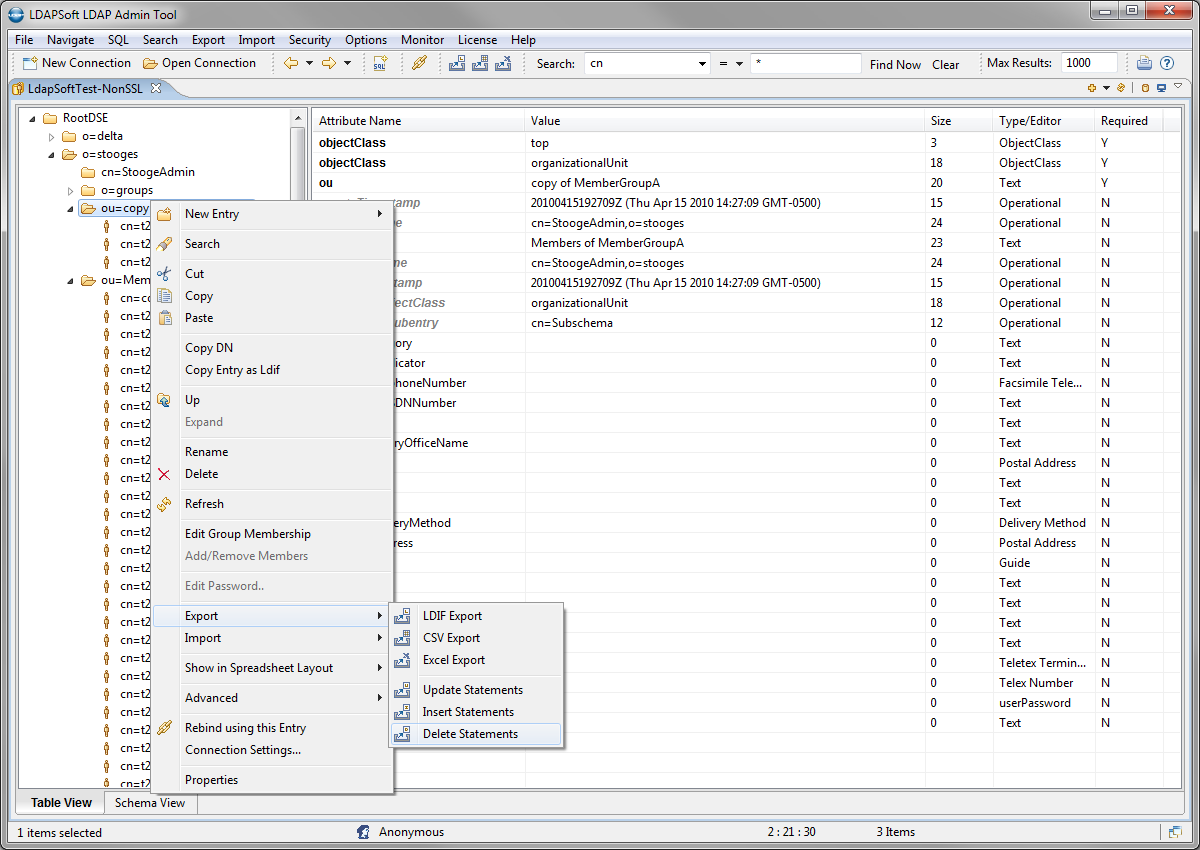Click the back navigation arrow icon
The image size is (1200, 850).
click(291, 63)
